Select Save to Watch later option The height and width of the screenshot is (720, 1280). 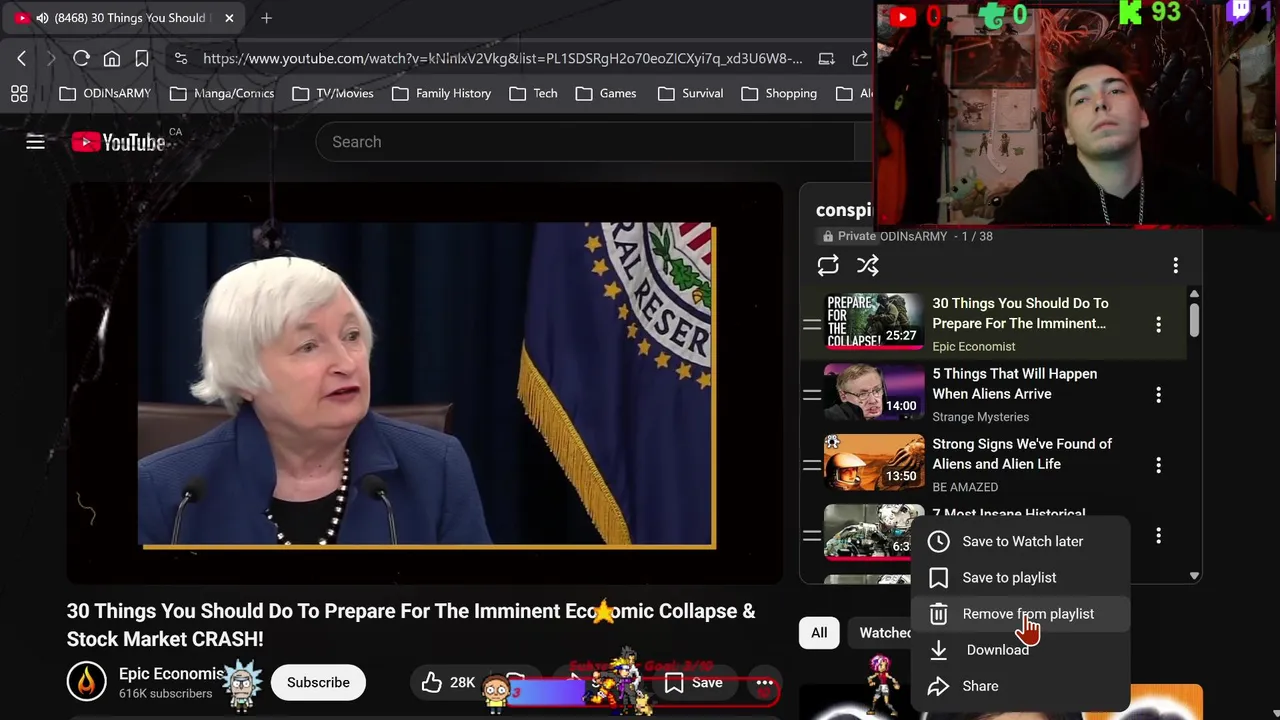tap(1020, 541)
